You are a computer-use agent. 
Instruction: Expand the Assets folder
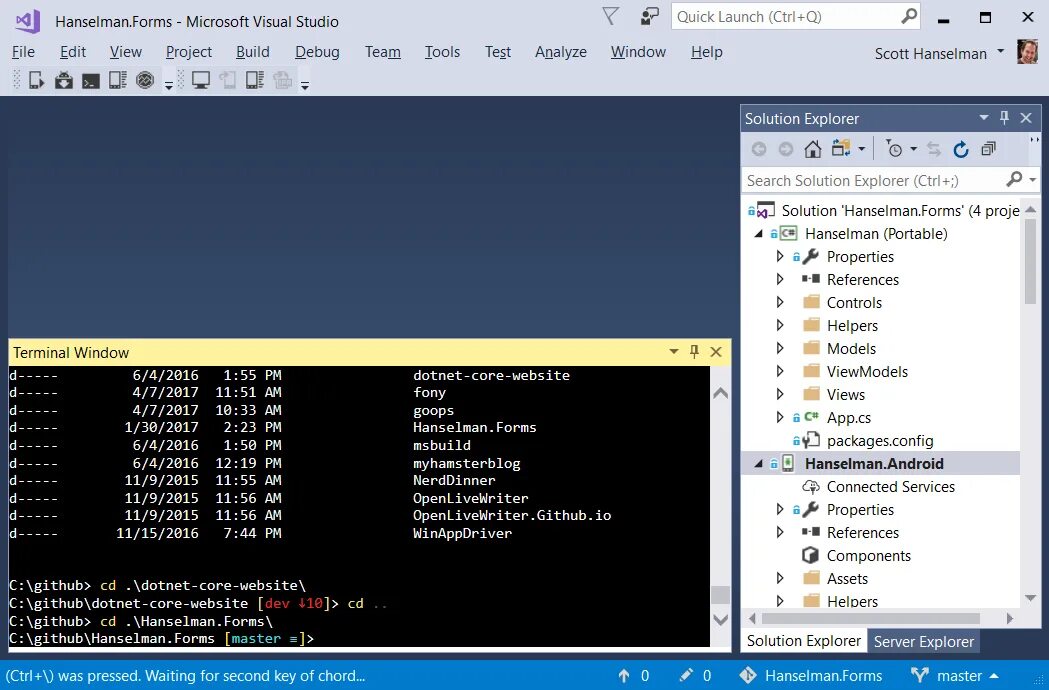tap(779, 578)
